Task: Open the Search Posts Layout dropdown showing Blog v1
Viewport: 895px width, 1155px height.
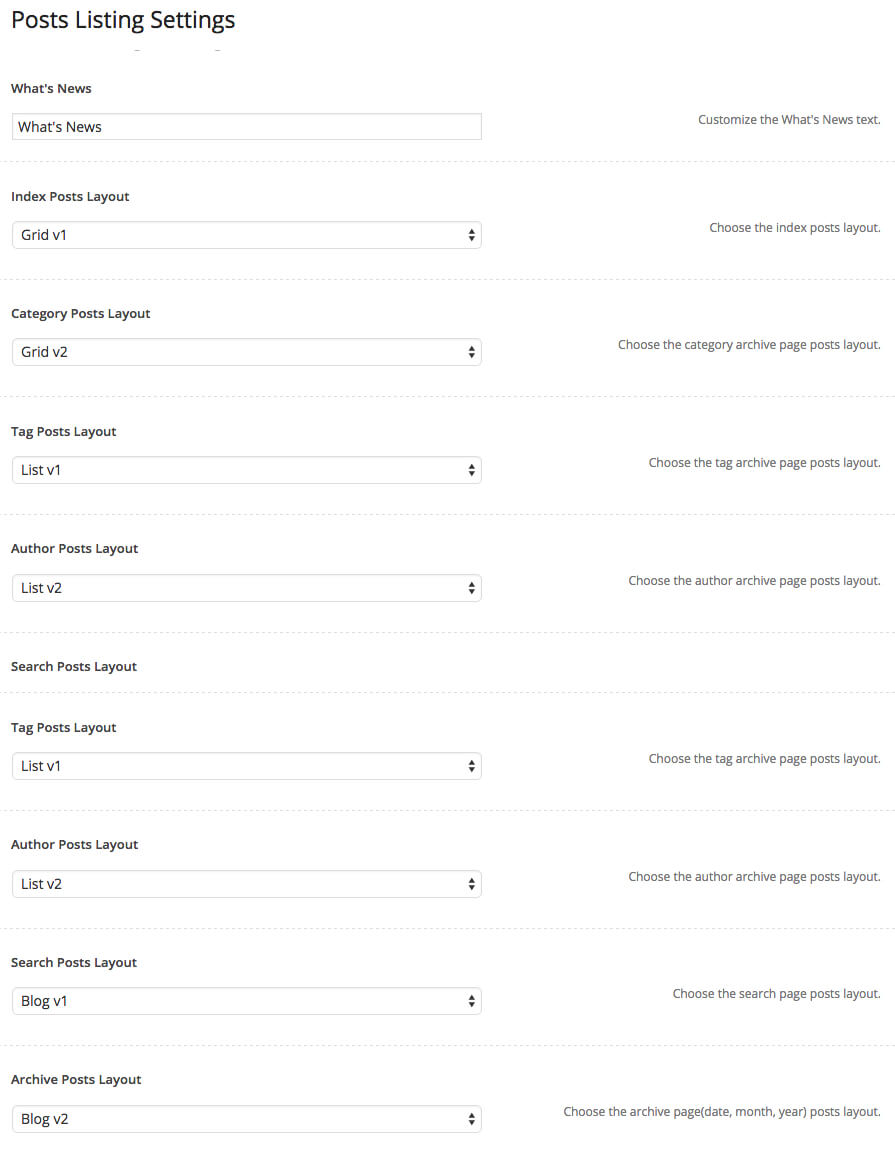Action: 247,1001
